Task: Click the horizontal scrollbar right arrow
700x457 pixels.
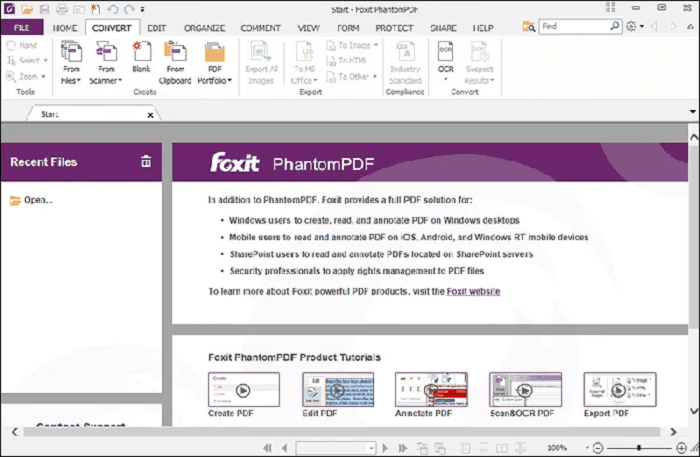Action: tap(673, 432)
